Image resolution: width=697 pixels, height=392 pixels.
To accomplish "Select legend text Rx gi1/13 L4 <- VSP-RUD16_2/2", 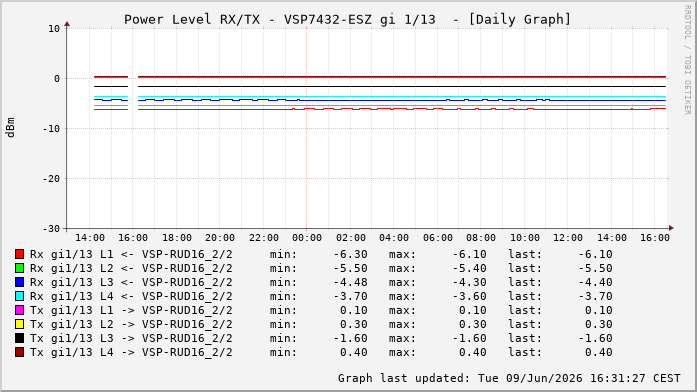I will point(131,296).
